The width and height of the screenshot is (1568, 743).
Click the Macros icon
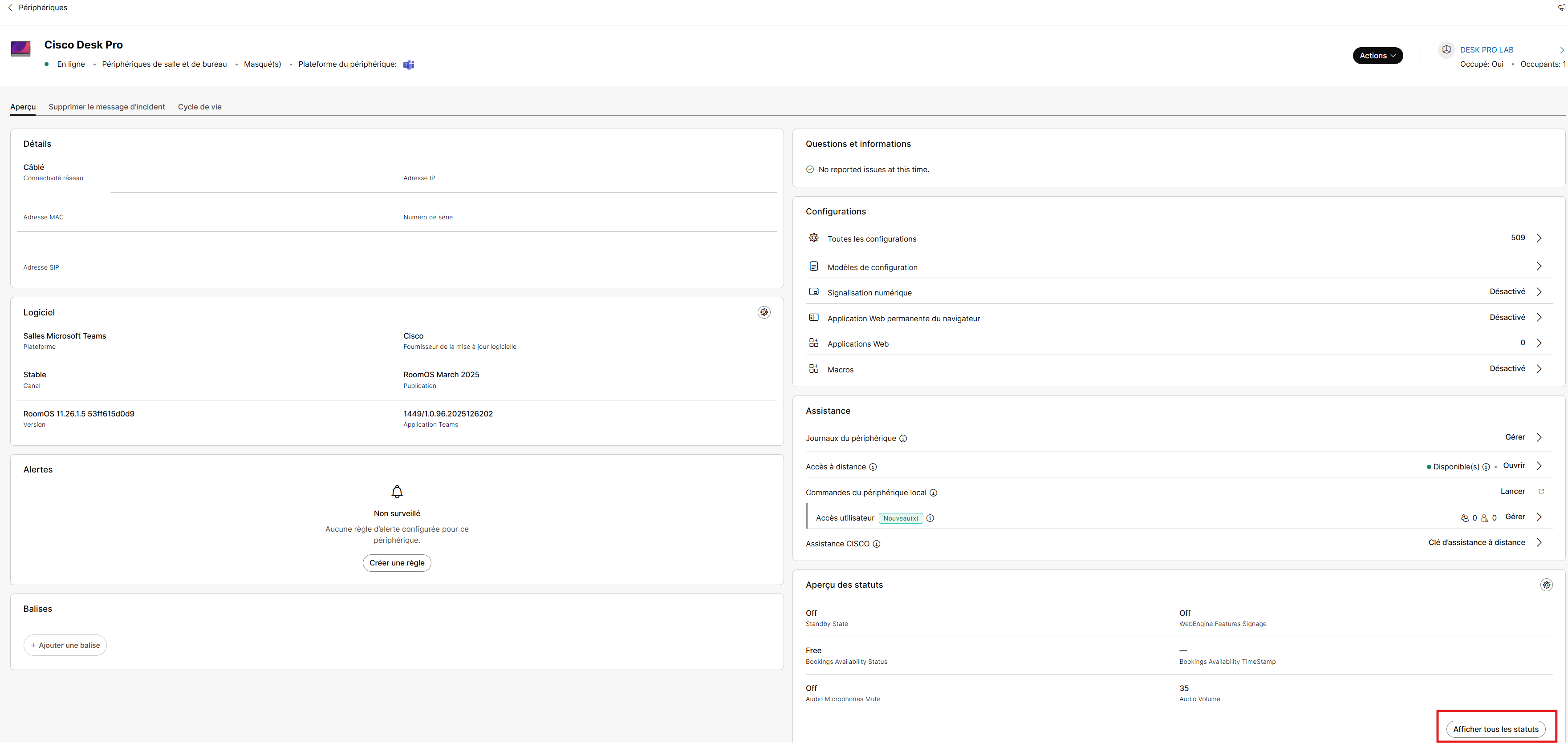(x=814, y=369)
